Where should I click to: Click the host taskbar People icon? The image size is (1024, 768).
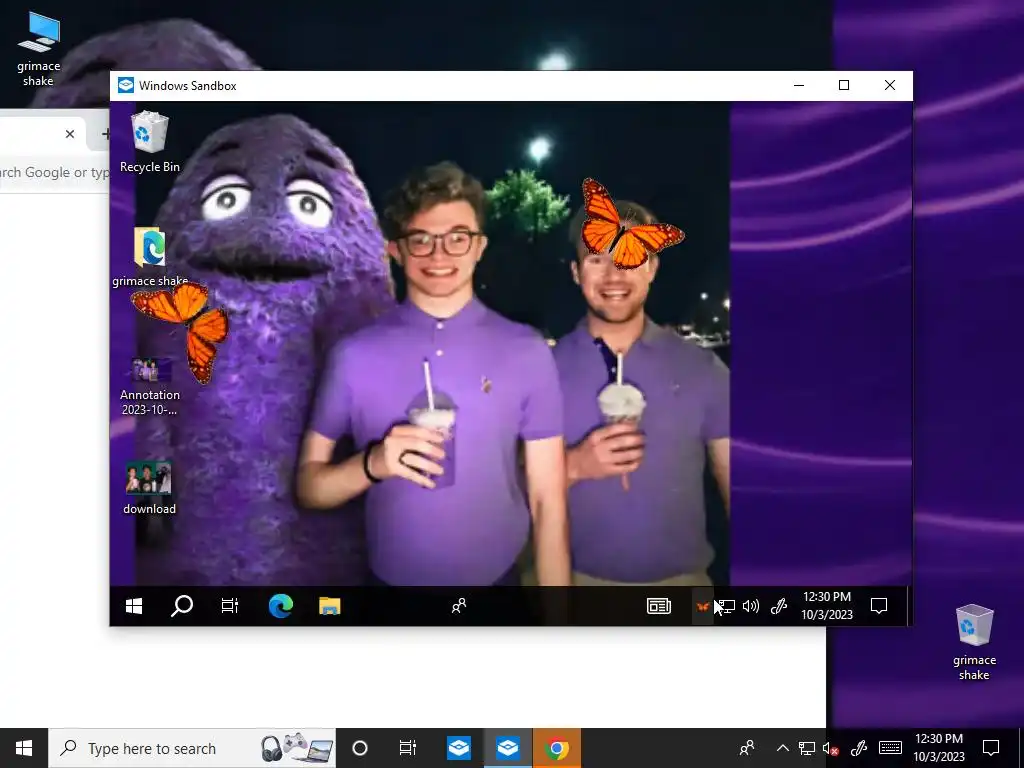pyautogui.click(x=747, y=748)
